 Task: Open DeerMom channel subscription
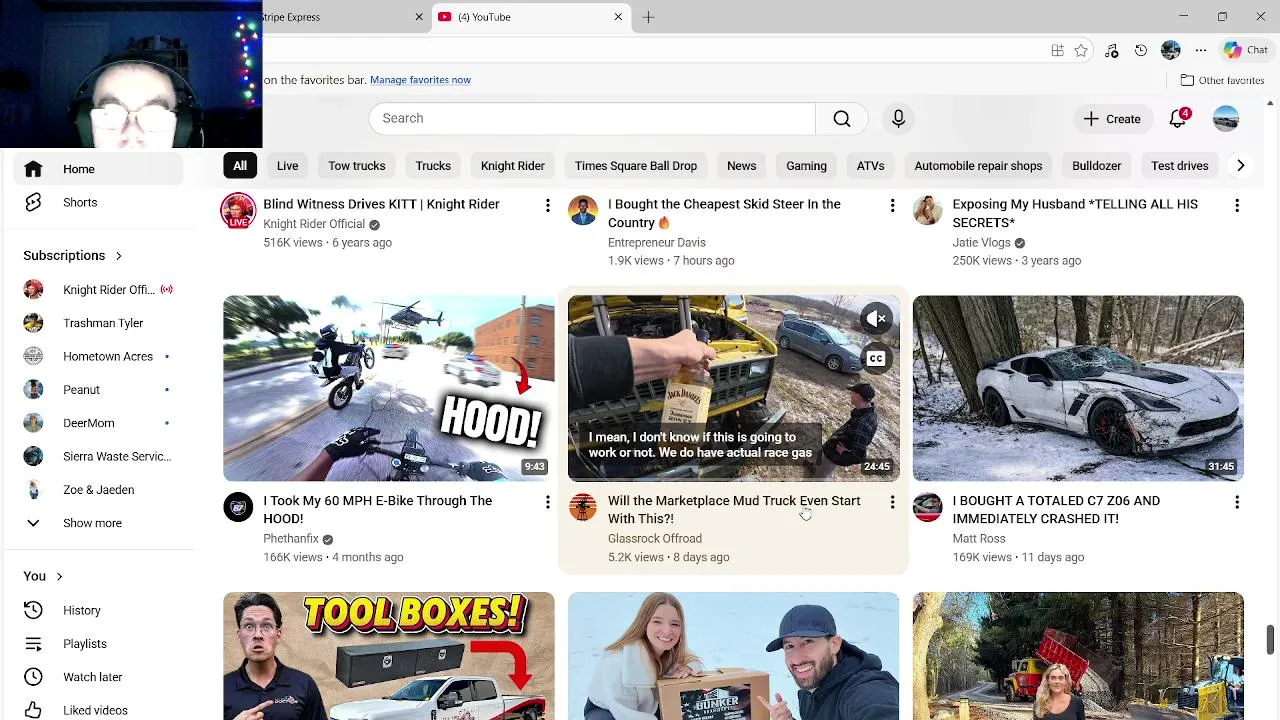98,423
